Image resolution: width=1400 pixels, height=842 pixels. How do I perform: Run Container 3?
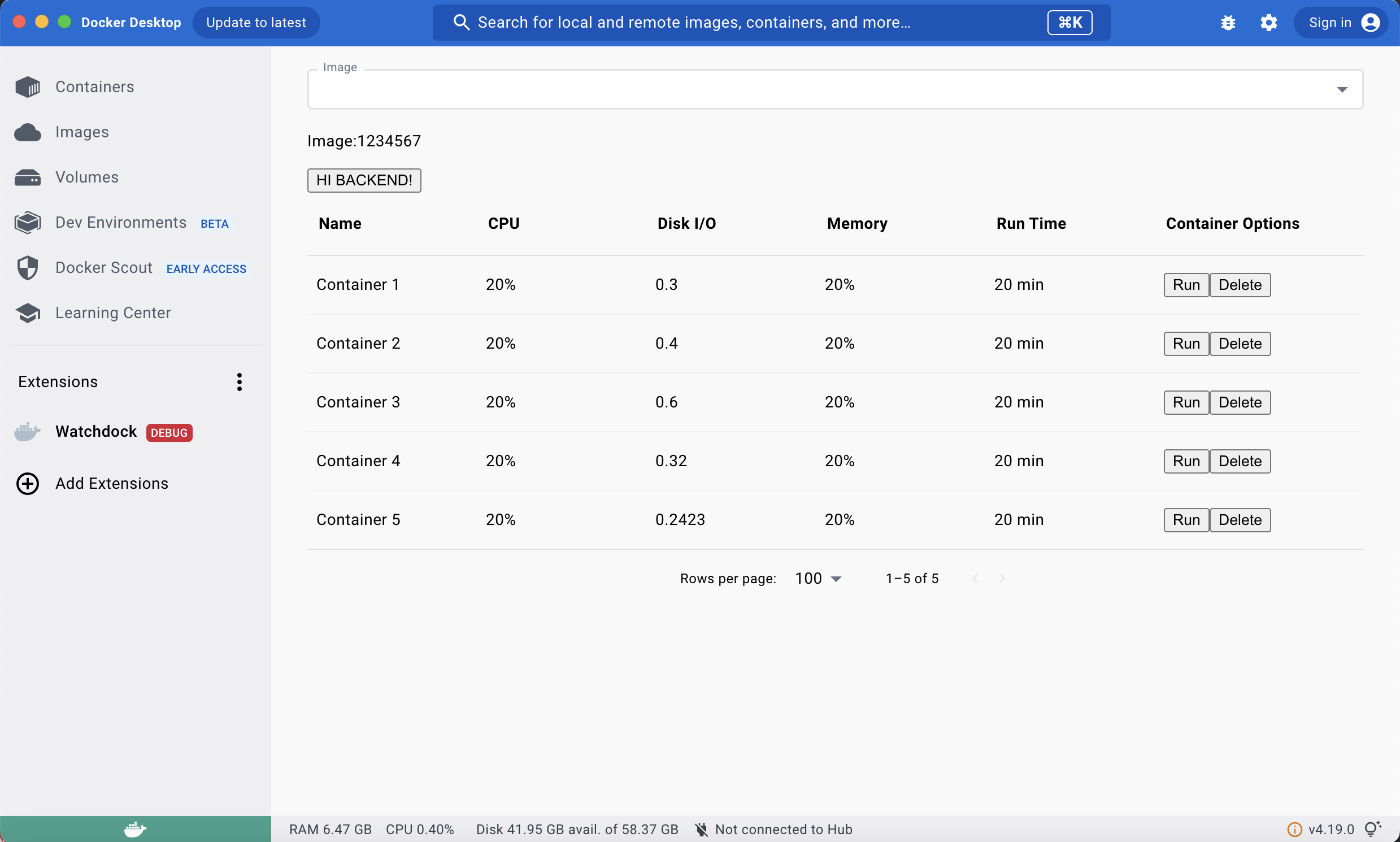coord(1185,402)
